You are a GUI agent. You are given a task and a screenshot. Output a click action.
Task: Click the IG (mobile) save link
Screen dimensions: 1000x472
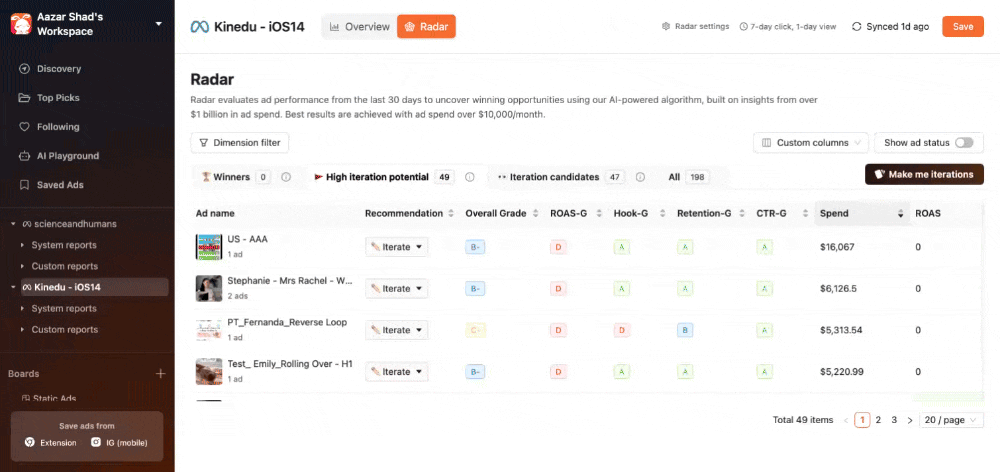[119, 442]
